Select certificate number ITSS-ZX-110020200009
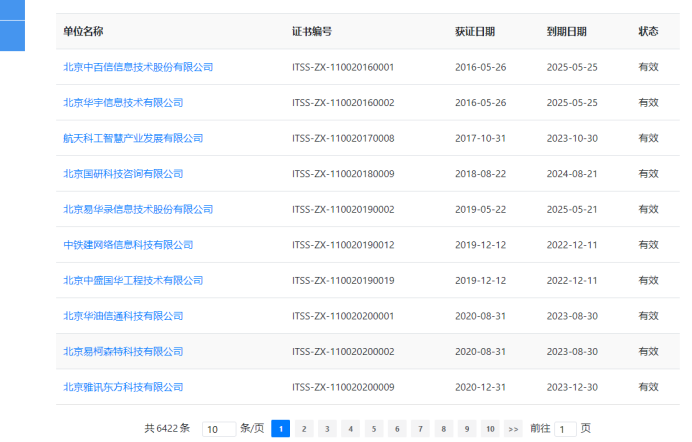This screenshot has height=442, width=692. (x=343, y=387)
